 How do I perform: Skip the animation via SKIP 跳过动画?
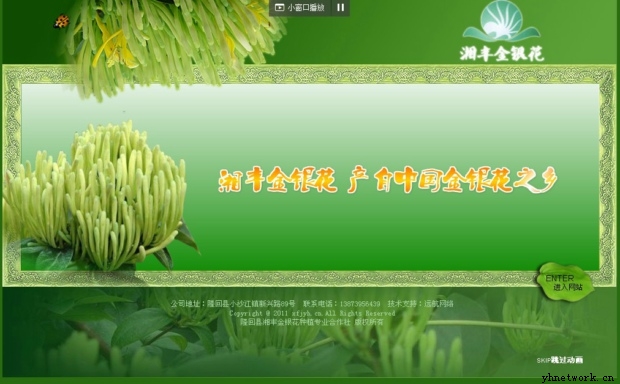560,360
